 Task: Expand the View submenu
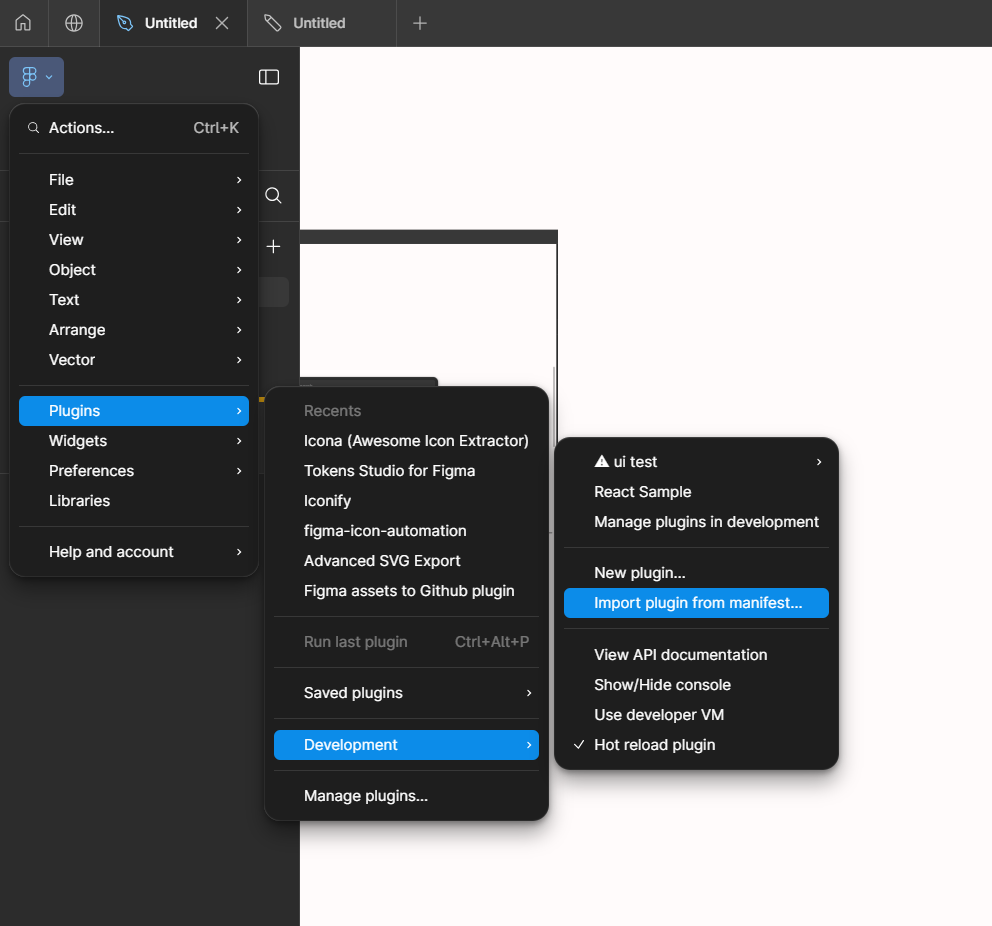pyautogui.click(x=134, y=240)
